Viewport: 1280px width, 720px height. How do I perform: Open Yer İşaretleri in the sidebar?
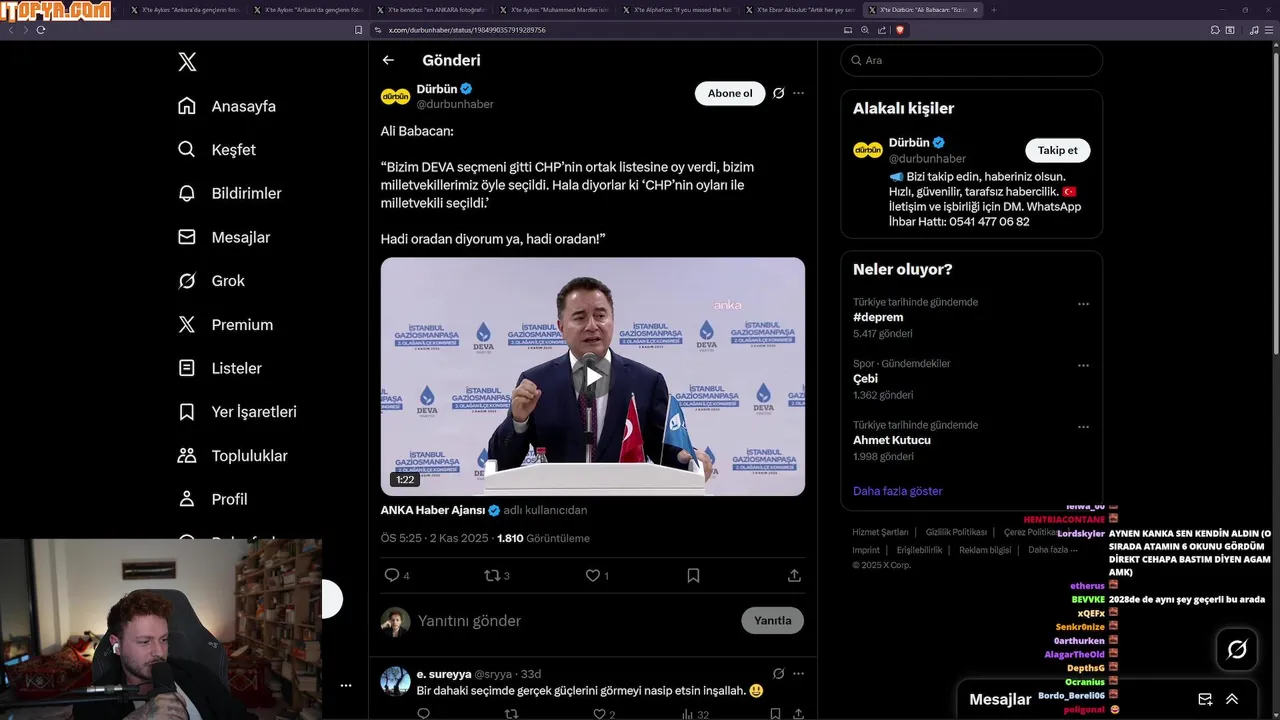(236, 412)
